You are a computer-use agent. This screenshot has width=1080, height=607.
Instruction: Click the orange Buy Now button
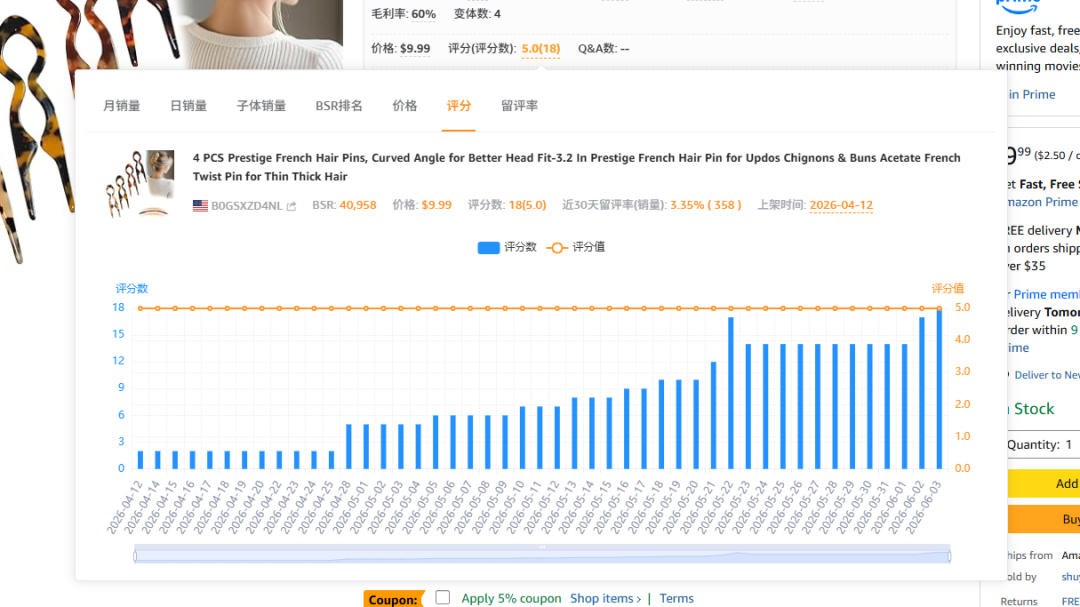tap(1043, 519)
